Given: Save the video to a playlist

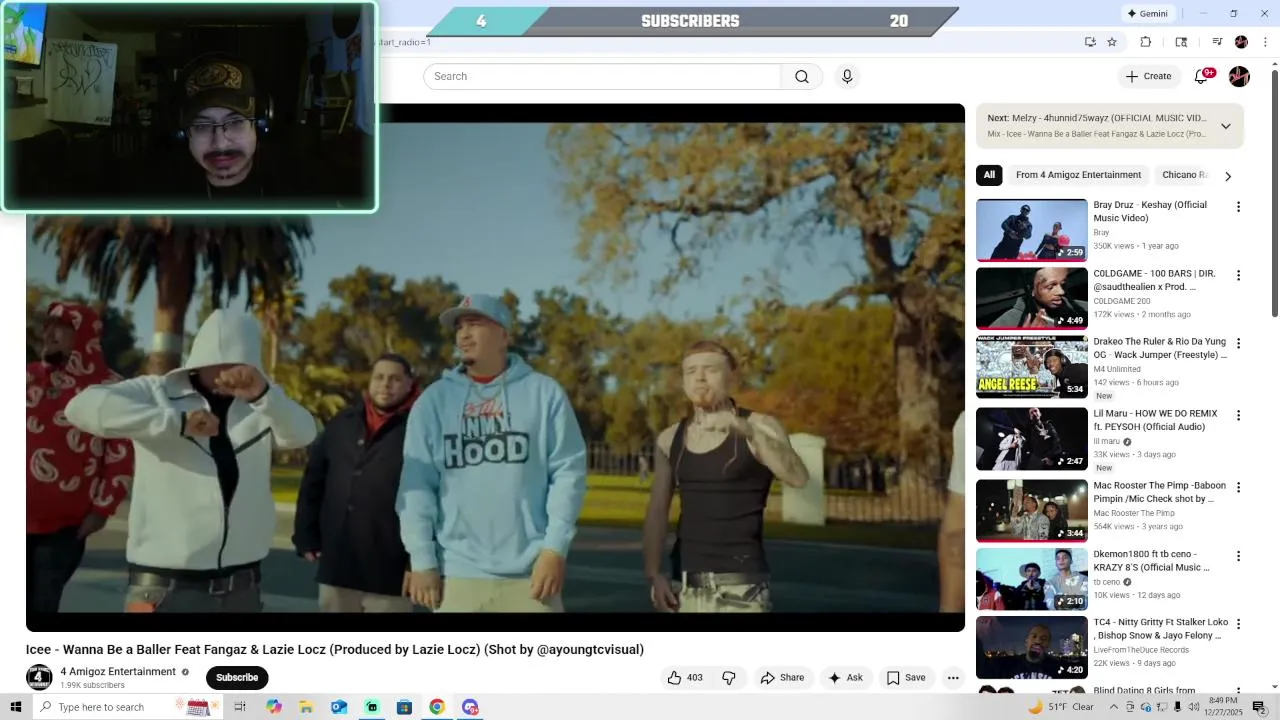Looking at the screenshot, I should (905, 678).
